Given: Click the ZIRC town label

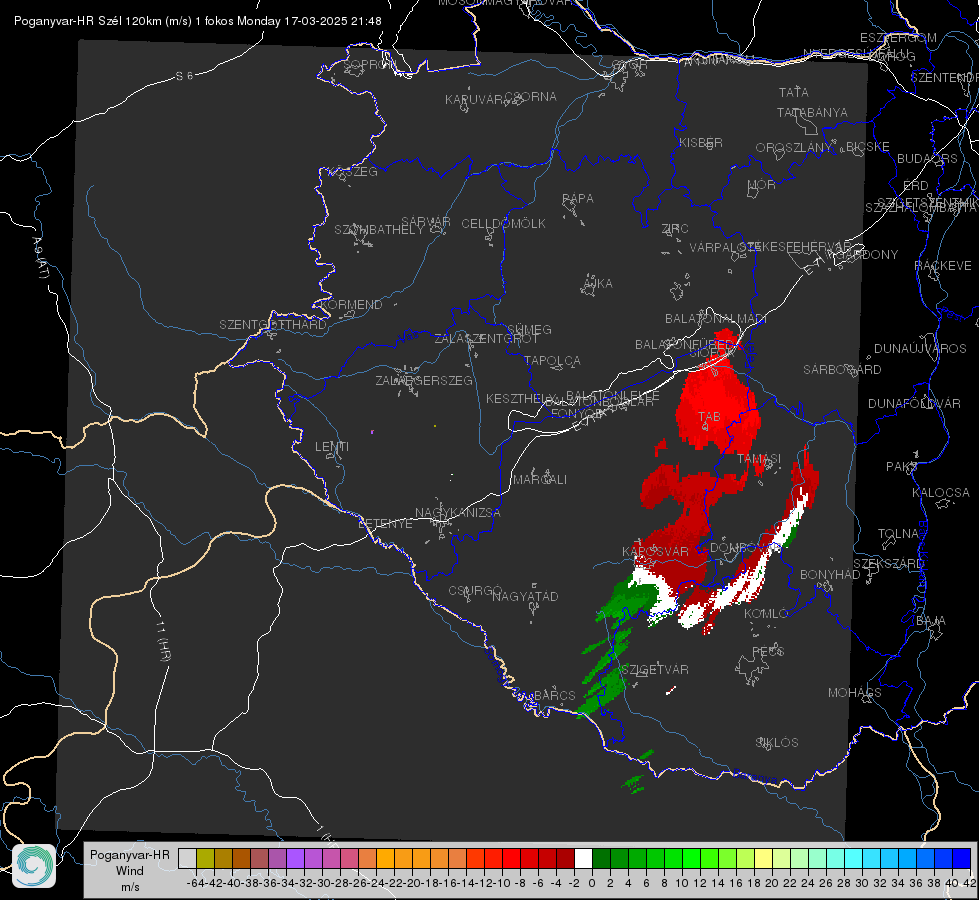Looking at the screenshot, I should point(675,229).
